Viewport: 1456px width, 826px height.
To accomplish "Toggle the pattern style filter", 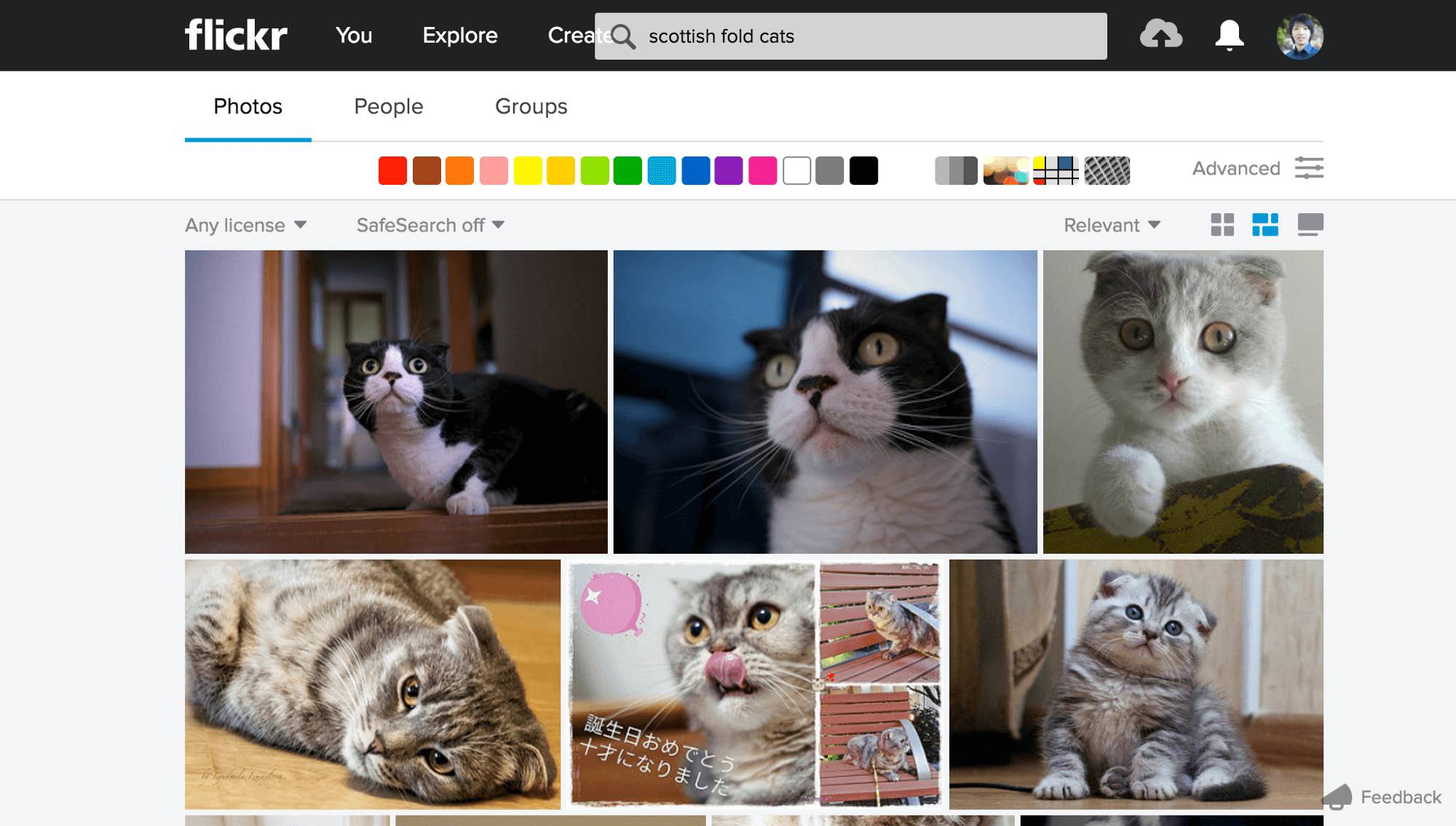I will [x=1107, y=170].
